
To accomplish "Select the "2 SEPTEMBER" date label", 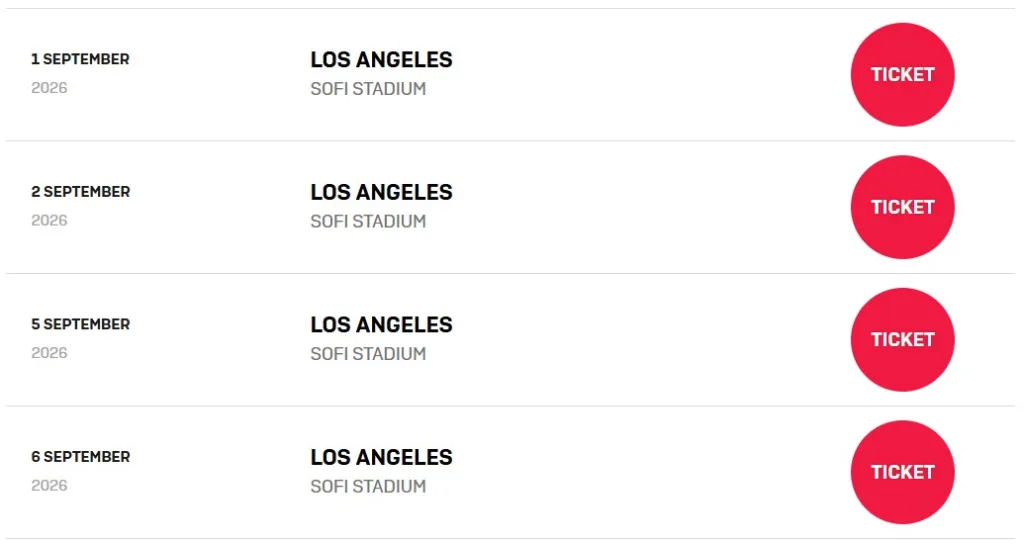I will tap(80, 192).
